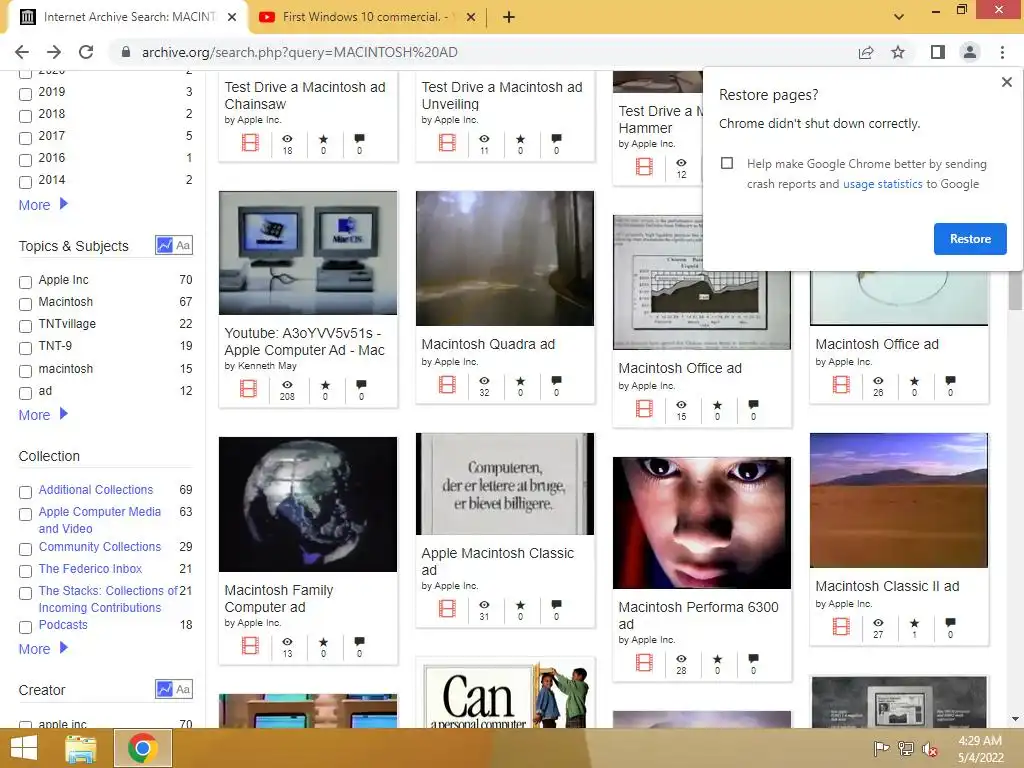1024x768 pixels.
Task: Tick the TNT-9 topic filter
Action: click(x=25, y=348)
